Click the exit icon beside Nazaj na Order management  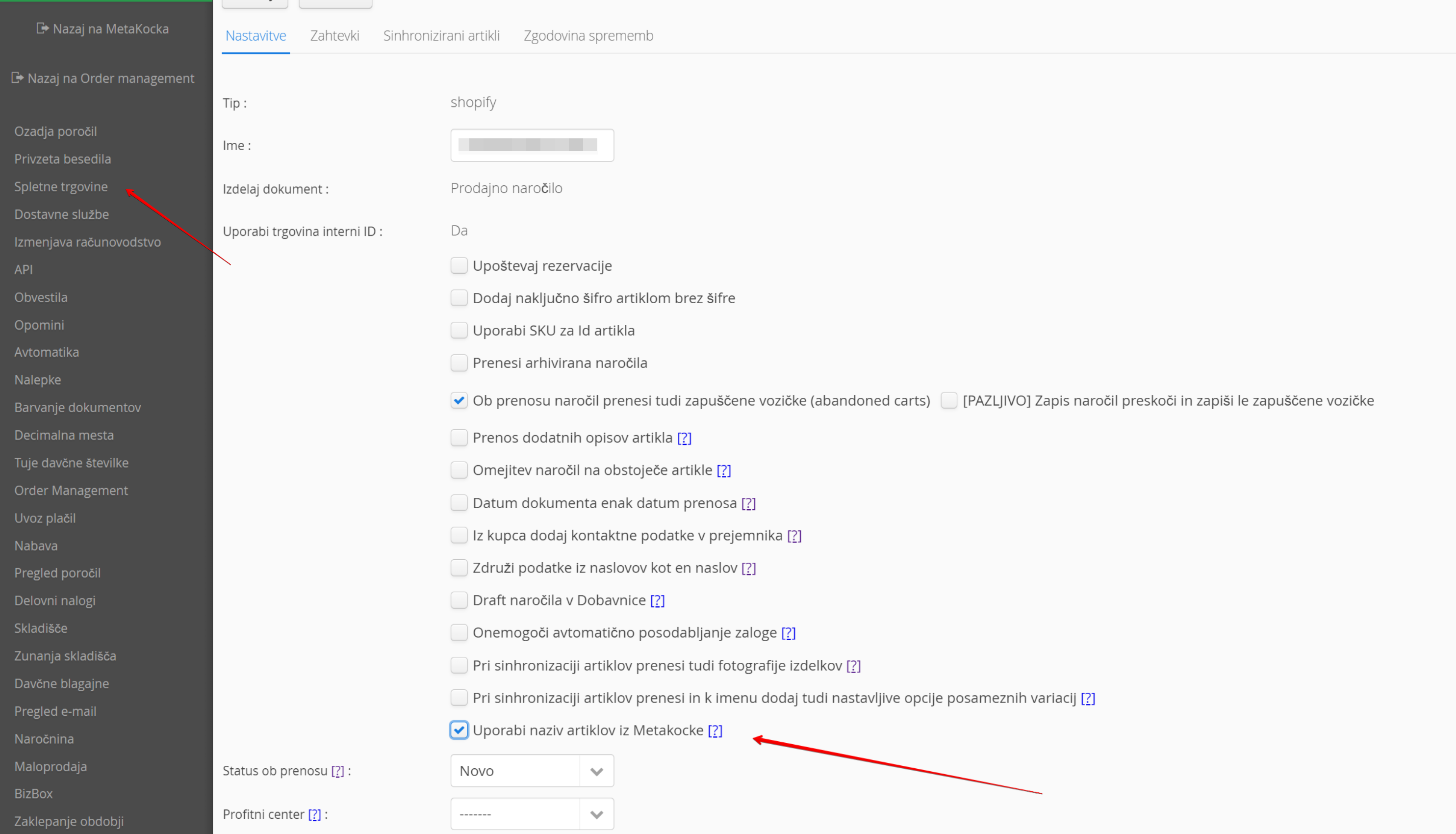(x=17, y=78)
